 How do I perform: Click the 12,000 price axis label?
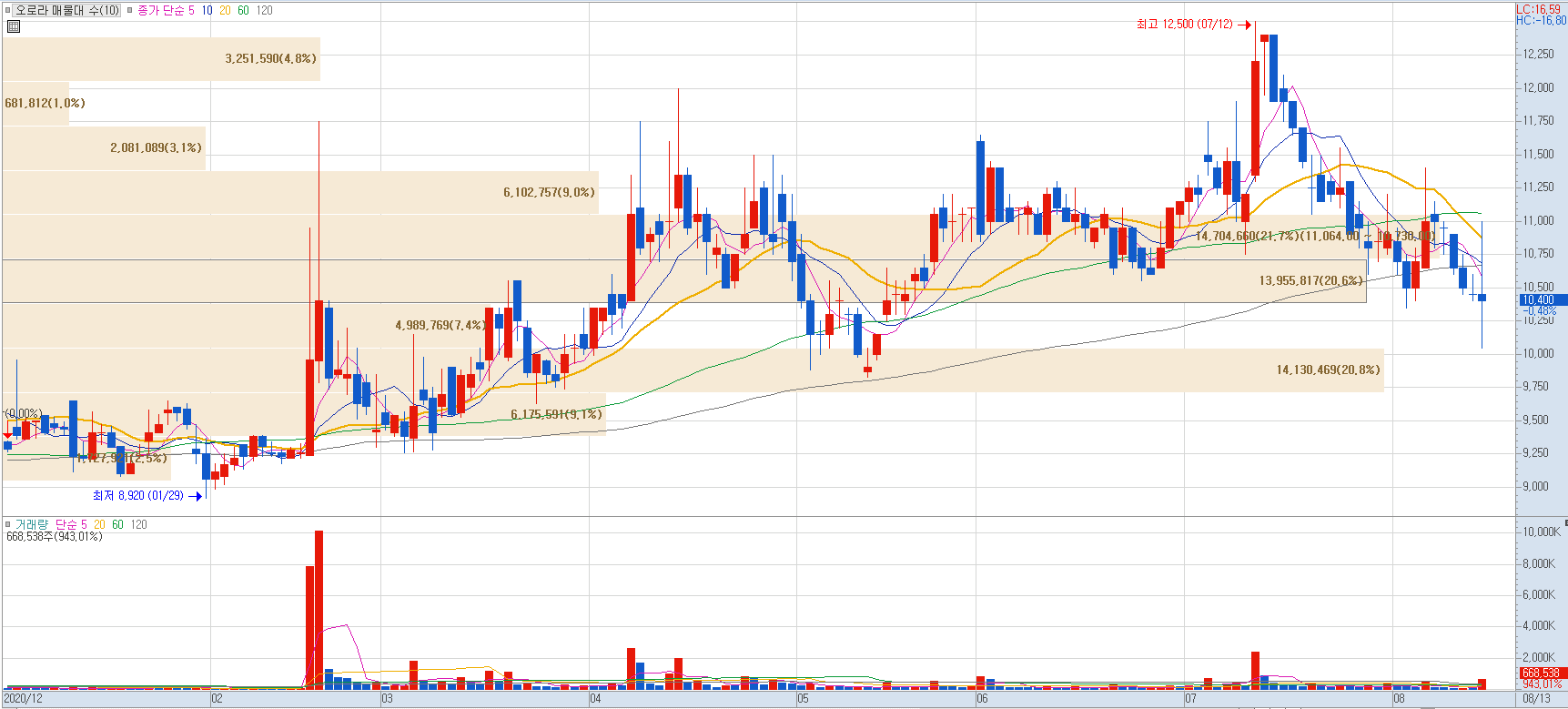[x=1539, y=87]
